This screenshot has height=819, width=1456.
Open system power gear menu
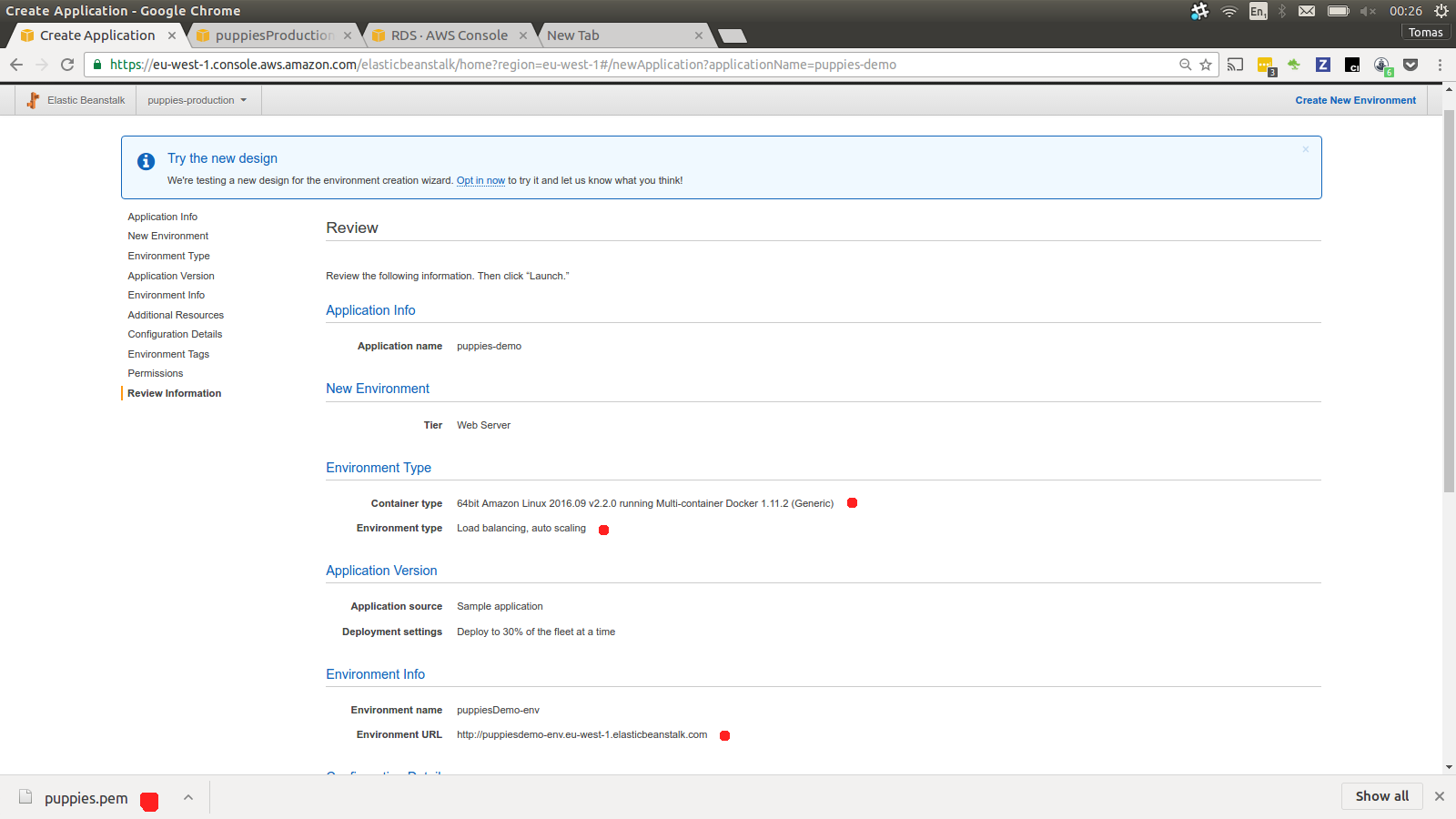pyautogui.click(x=1441, y=11)
